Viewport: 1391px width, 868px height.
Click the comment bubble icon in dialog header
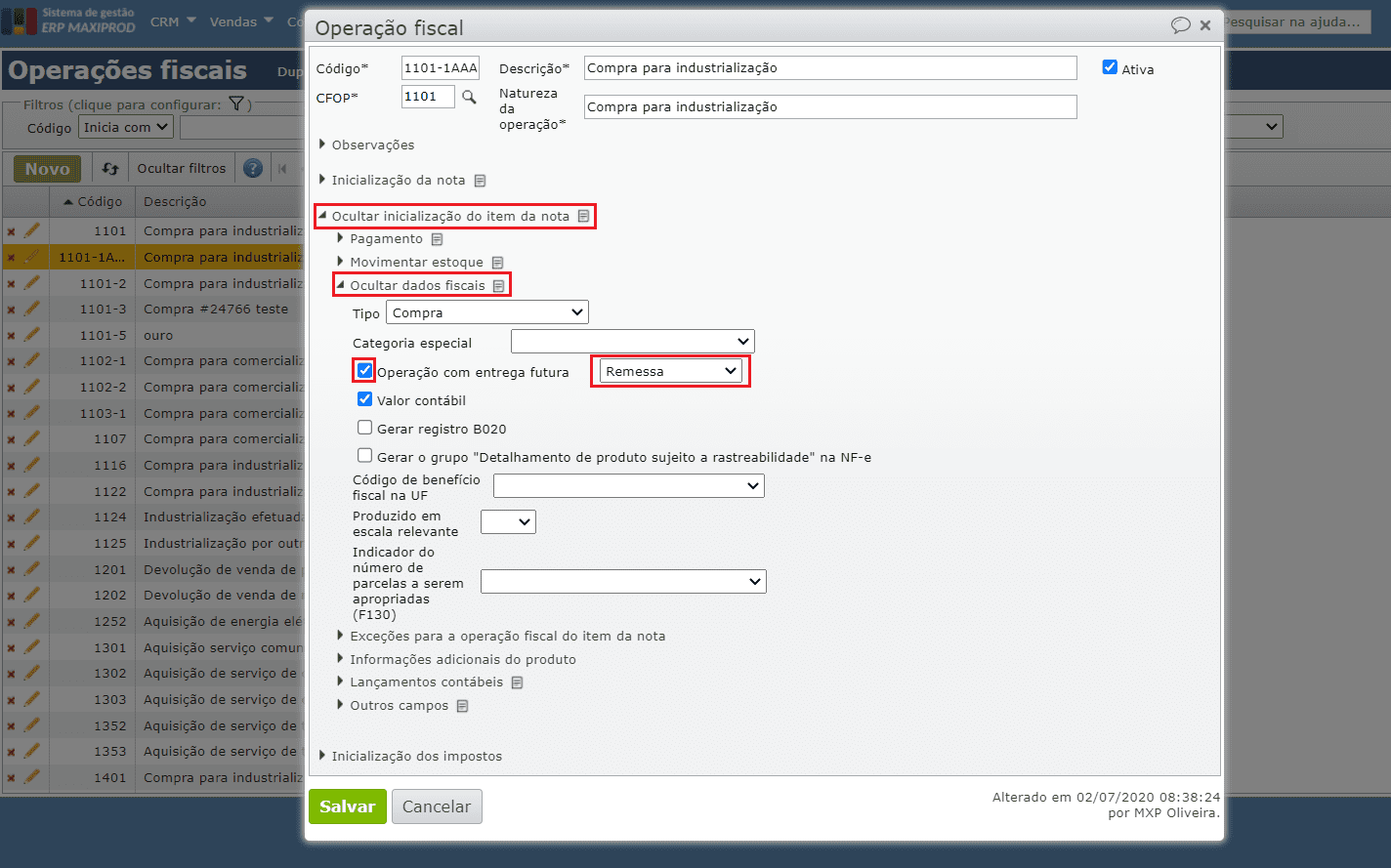coord(1180,25)
